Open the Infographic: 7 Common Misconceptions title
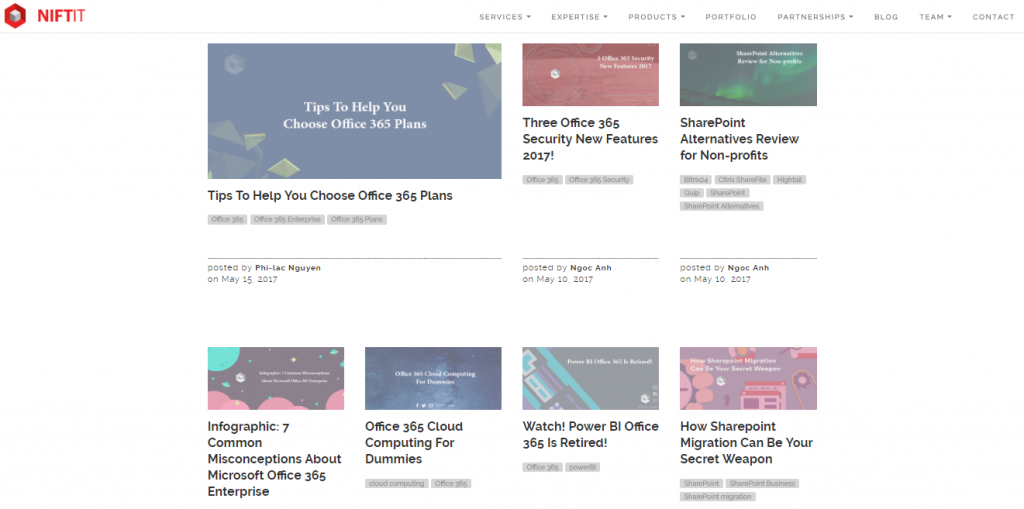The height and width of the screenshot is (509, 1024). (274, 459)
